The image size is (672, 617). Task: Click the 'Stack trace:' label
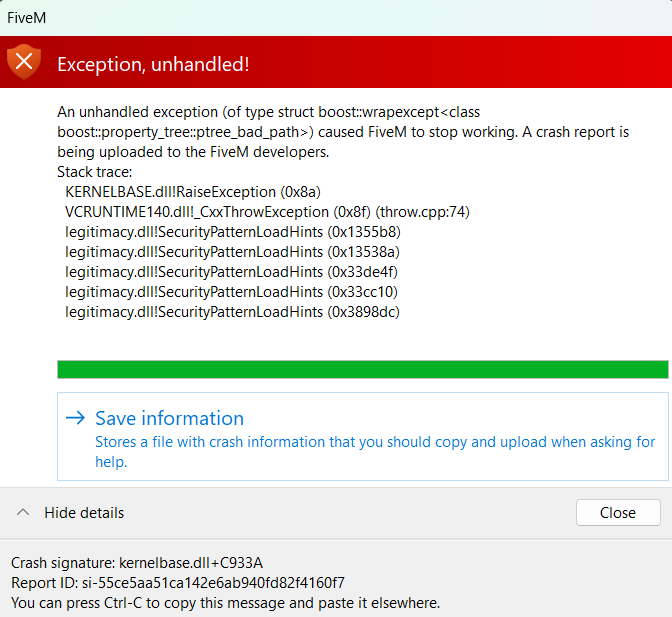[x=95, y=172]
